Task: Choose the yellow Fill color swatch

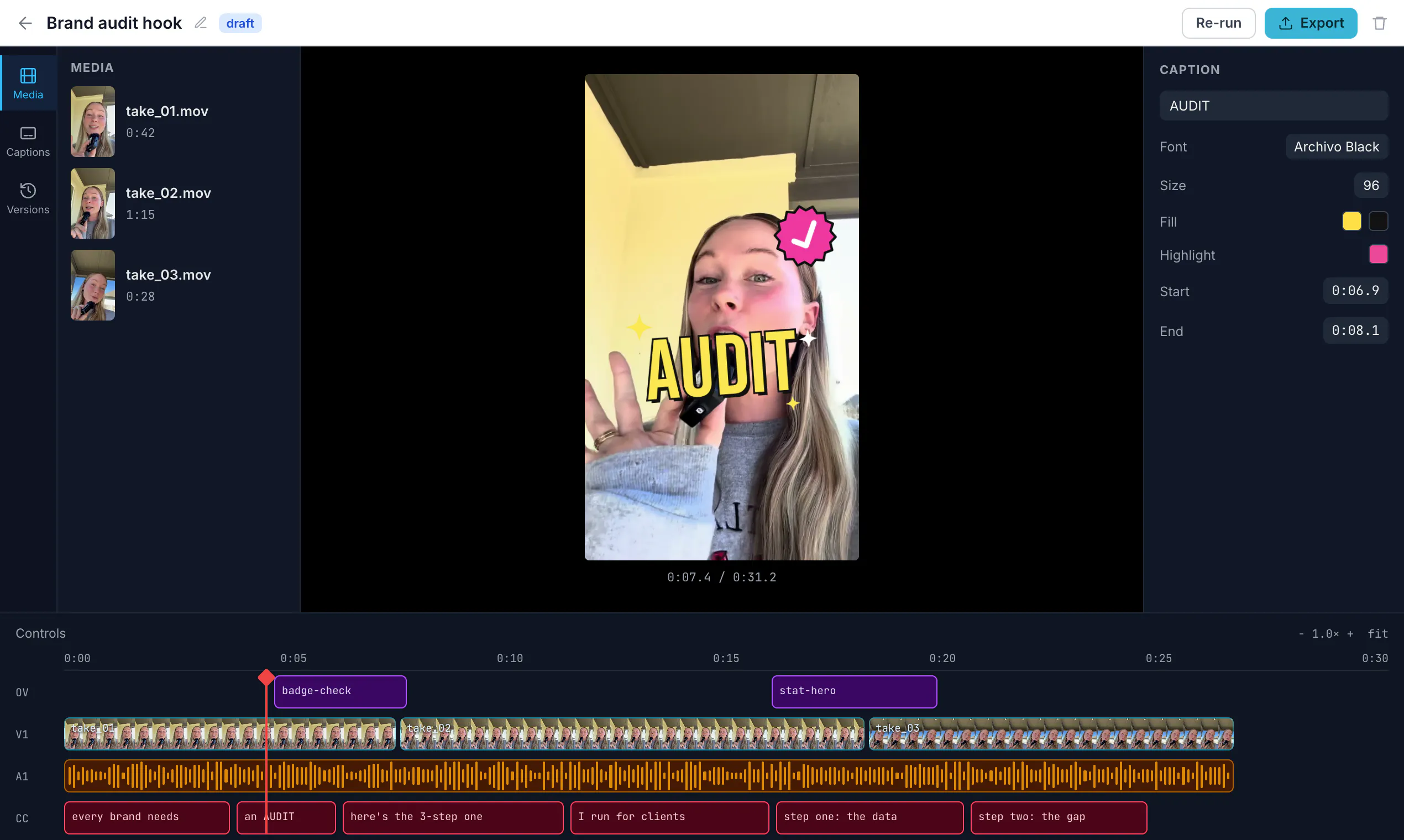Action: [1351, 221]
